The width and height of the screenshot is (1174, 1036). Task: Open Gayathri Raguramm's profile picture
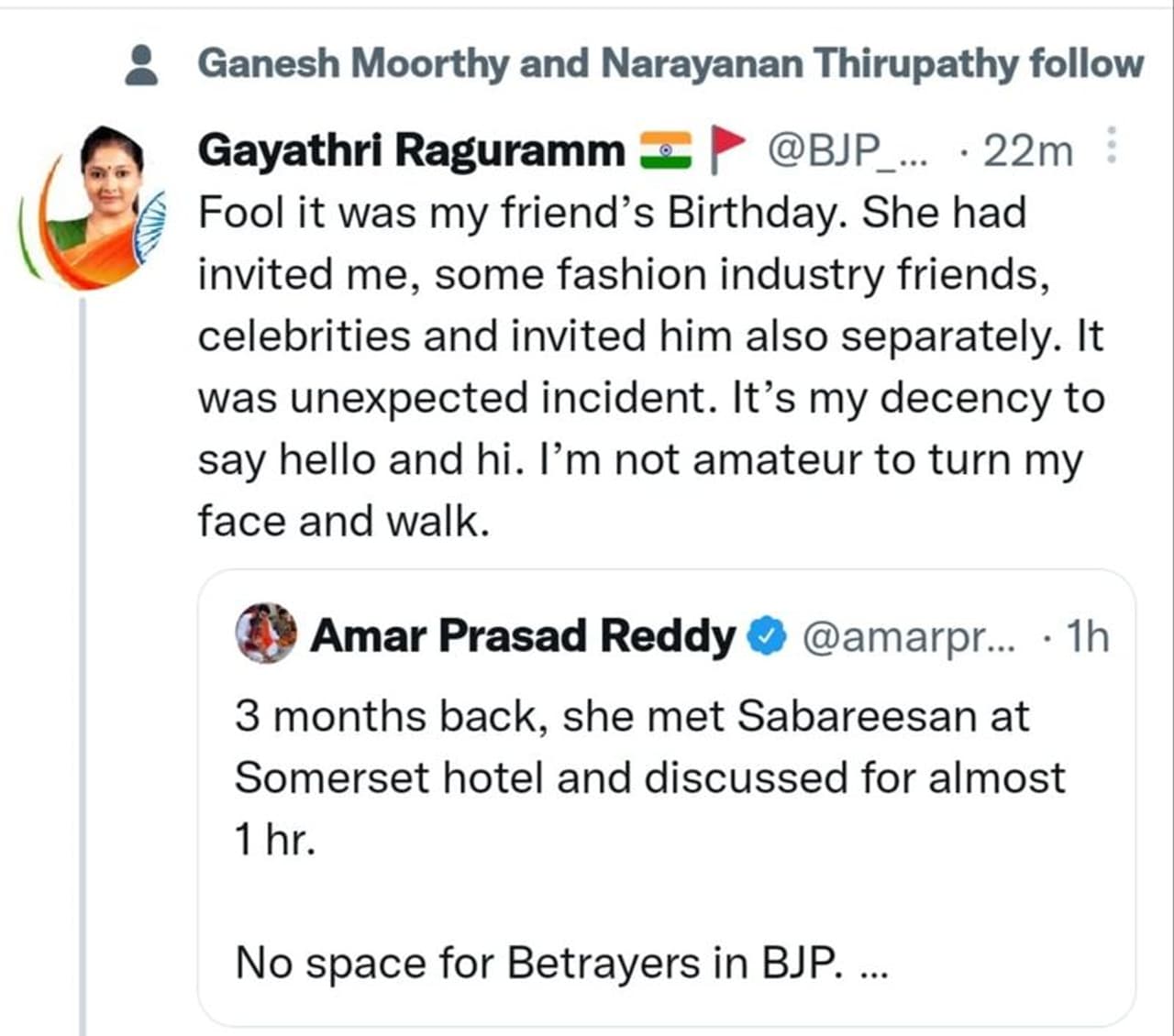click(94, 206)
